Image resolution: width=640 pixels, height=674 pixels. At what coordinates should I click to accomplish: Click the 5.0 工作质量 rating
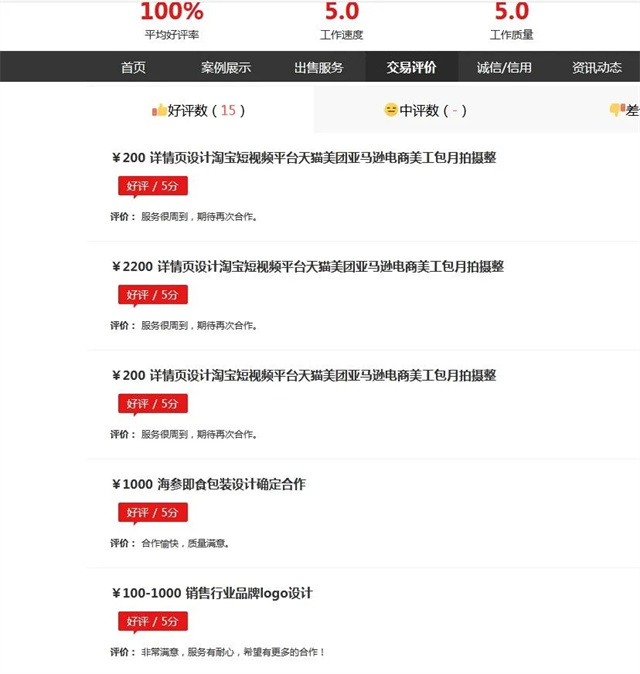[x=511, y=12]
